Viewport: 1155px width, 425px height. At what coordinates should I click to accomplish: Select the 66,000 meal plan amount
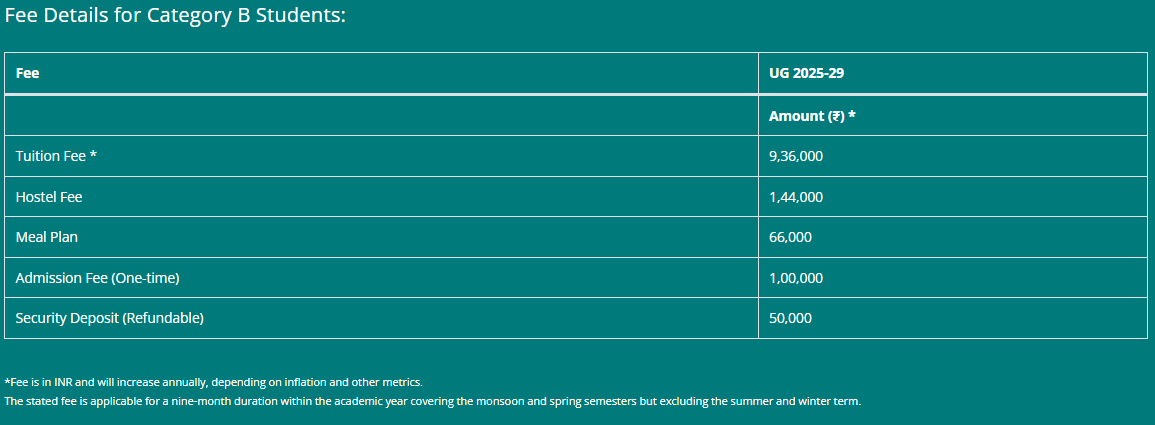(790, 237)
